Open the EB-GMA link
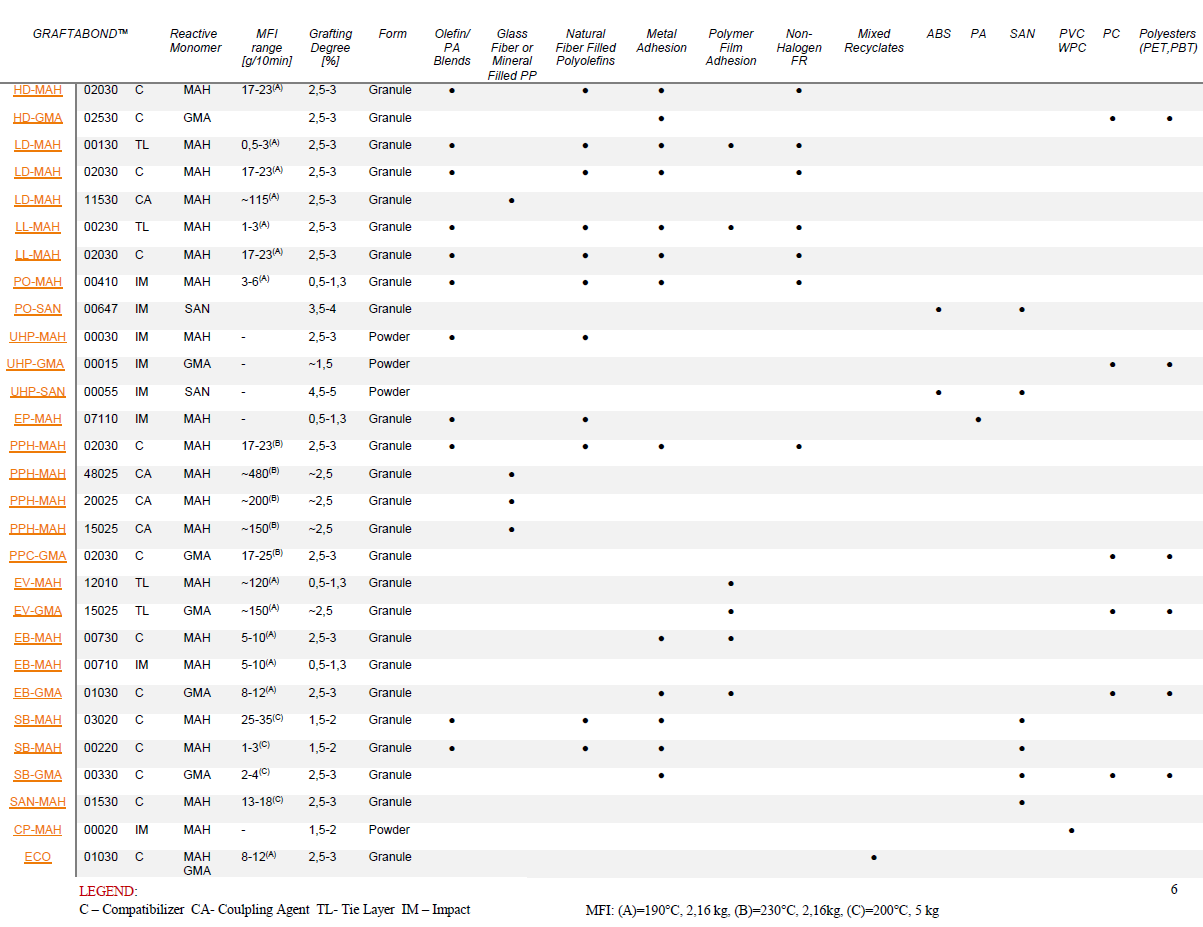This screenshot has height=927, width=1203. 37,693
